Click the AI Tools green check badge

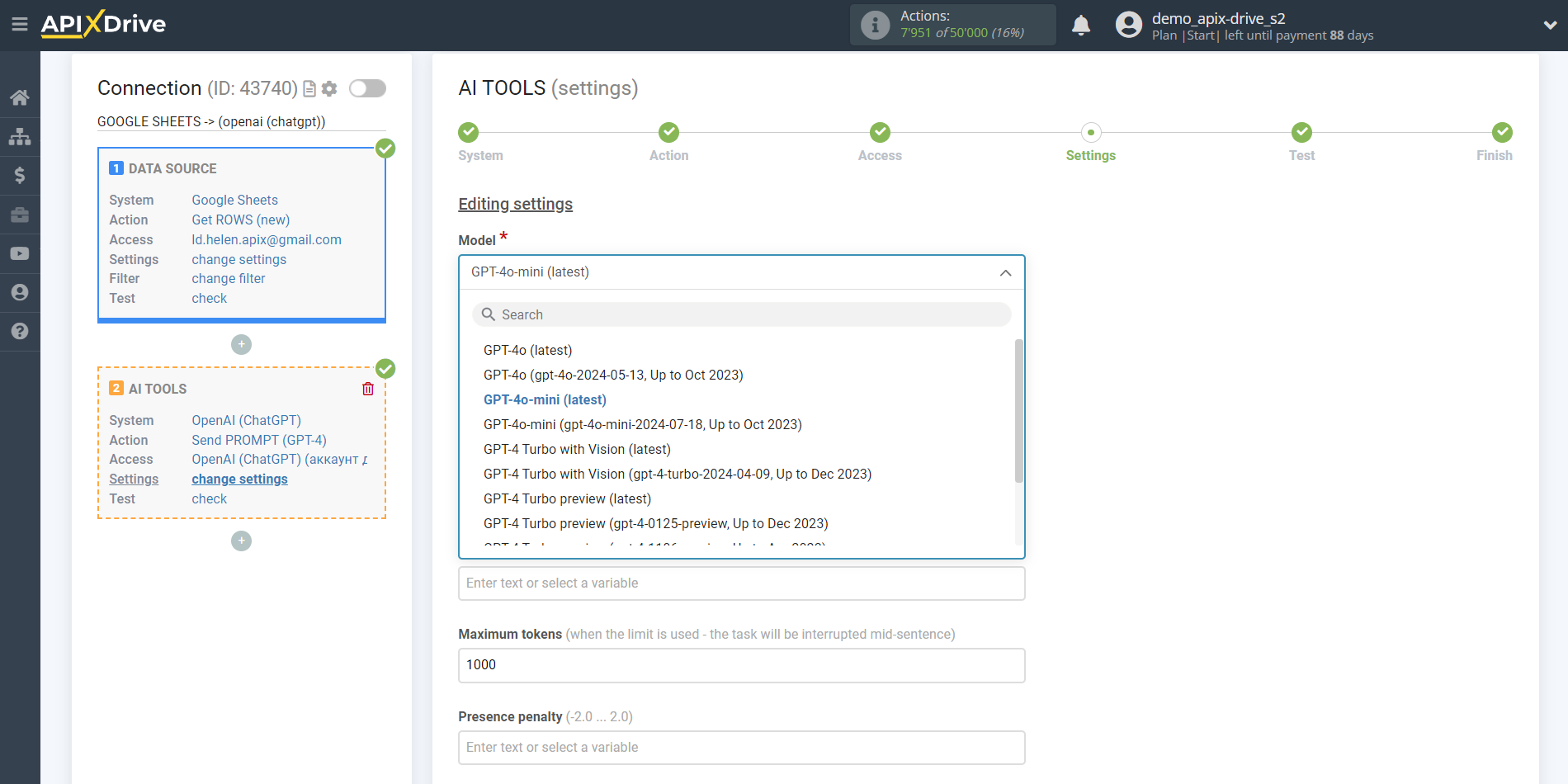385,369
